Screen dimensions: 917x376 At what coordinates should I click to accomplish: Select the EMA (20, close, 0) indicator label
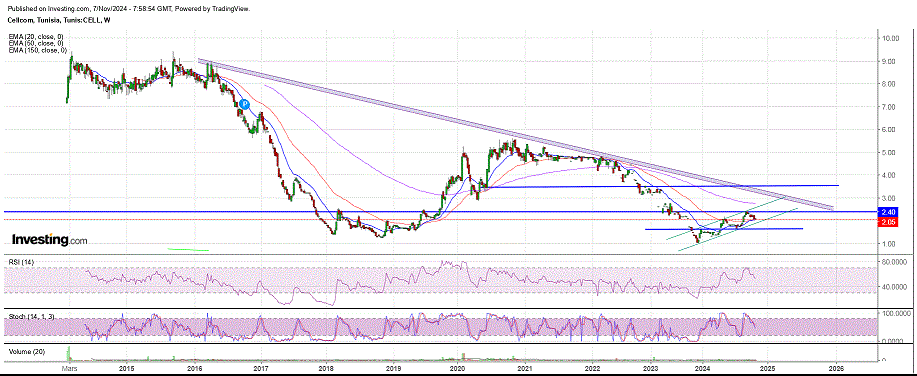(36, 37)
